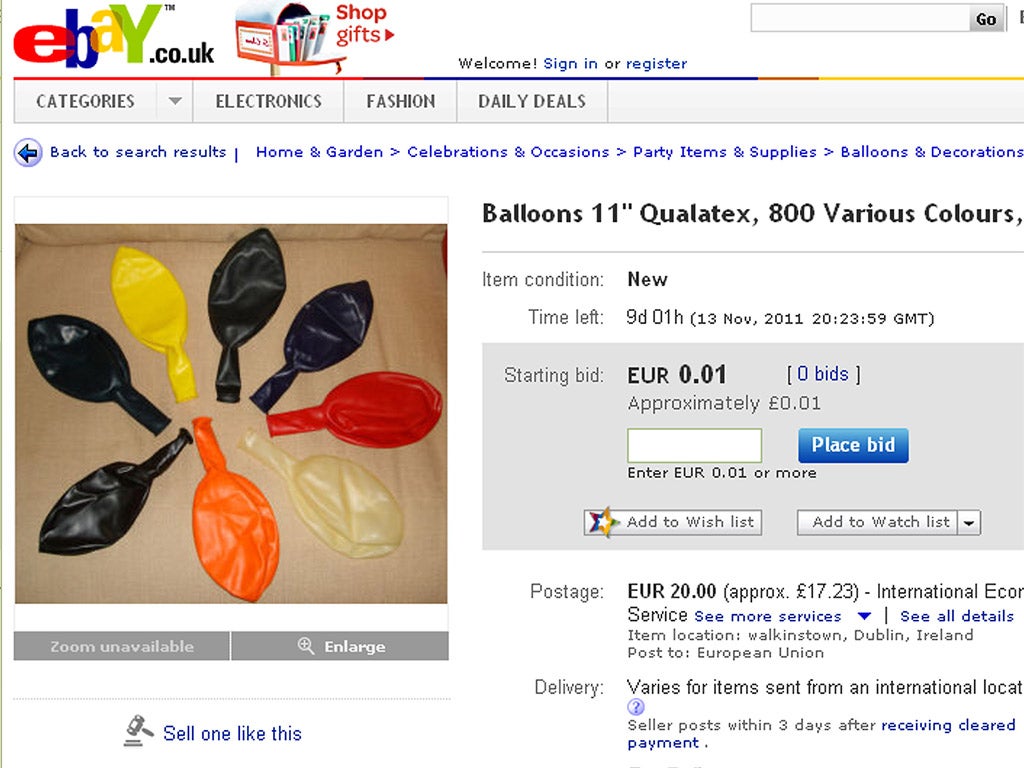Click the gavel Sell one like this icon
Image resolution: width=1024 pixels, height=768 pixels.
[139, 731]
